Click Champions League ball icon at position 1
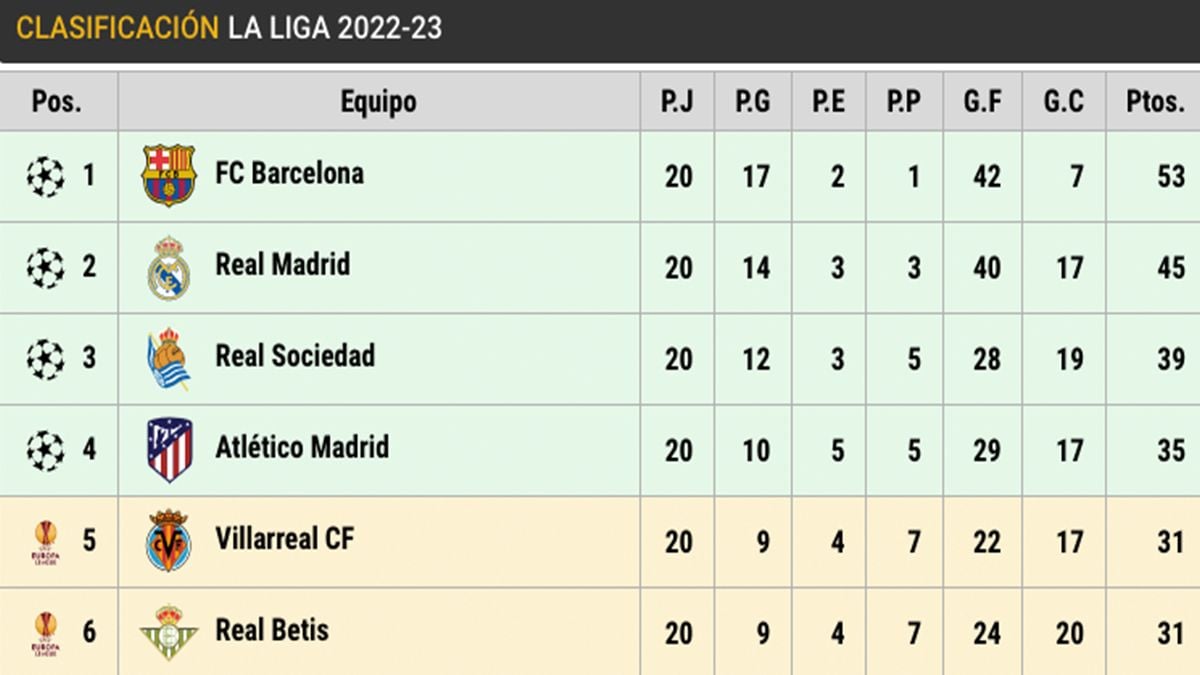1200x675 pixels. tap(45, 177)
